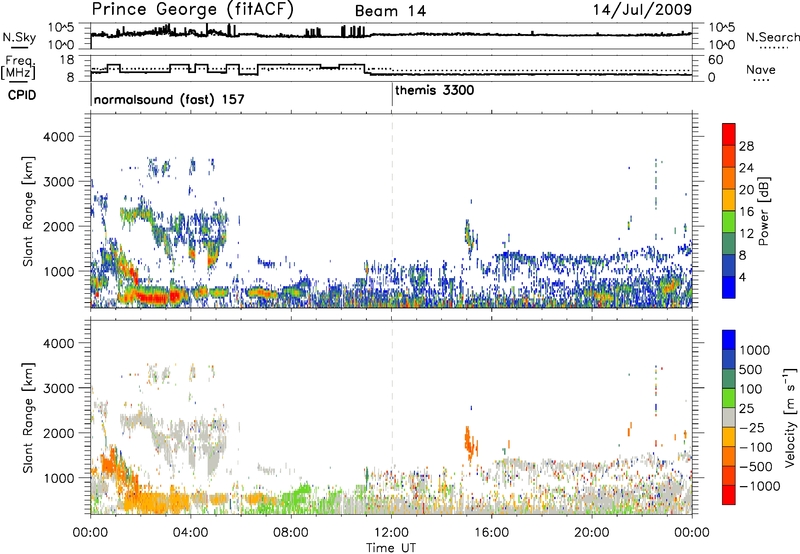Click the "Time UT" axis title
The image size is (800, 554).
pos(391,548)
